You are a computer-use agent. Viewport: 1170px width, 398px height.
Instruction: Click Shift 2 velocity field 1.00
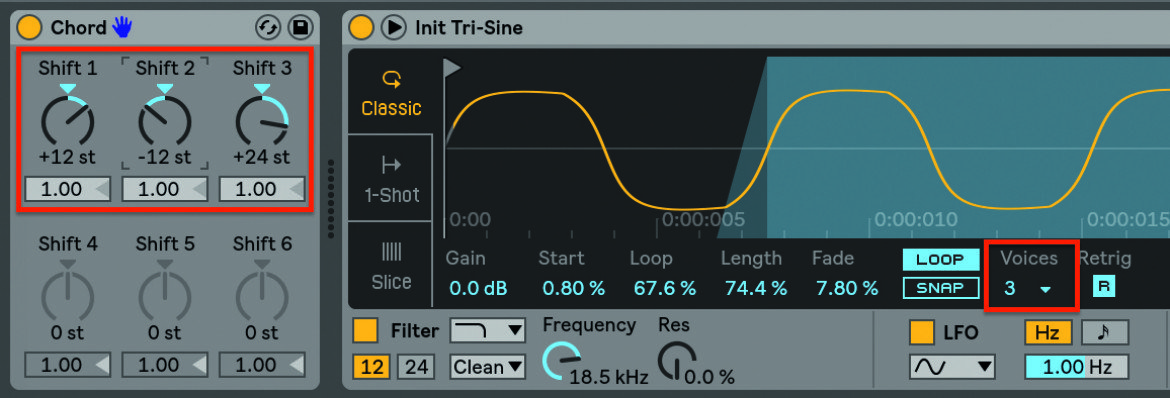(x=165, y=189)
